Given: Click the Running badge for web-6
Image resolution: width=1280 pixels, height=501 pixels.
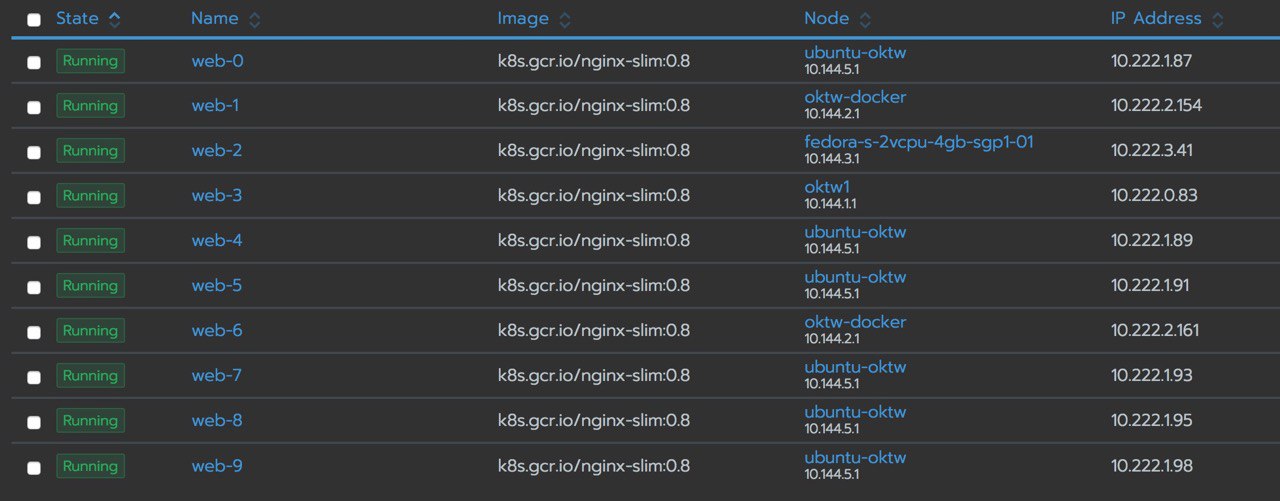Looking at the screenshot, I should point(90,331).
